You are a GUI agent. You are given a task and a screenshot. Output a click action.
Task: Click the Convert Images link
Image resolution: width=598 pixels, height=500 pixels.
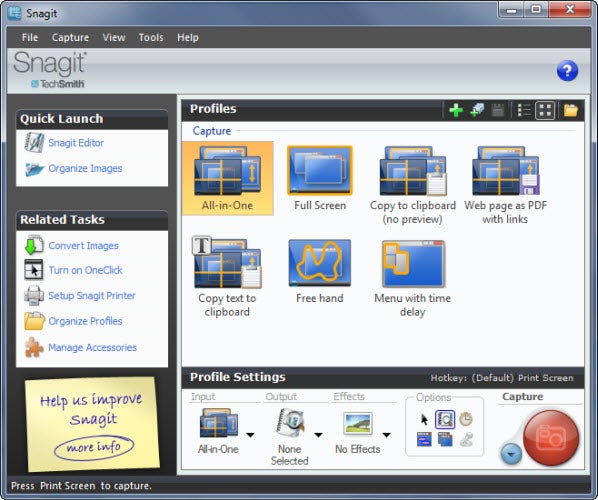(83, 246)
